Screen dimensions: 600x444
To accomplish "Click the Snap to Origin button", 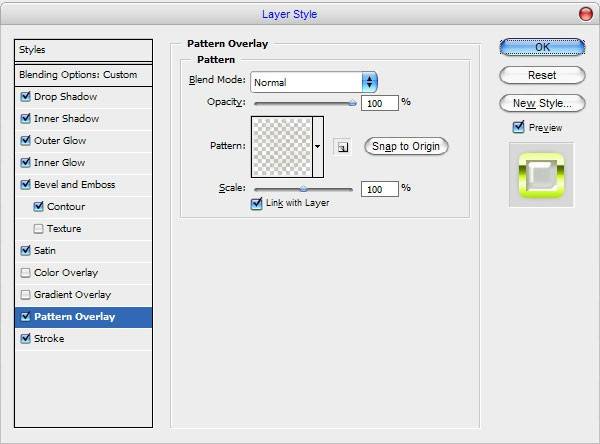I will click(406, 146).
